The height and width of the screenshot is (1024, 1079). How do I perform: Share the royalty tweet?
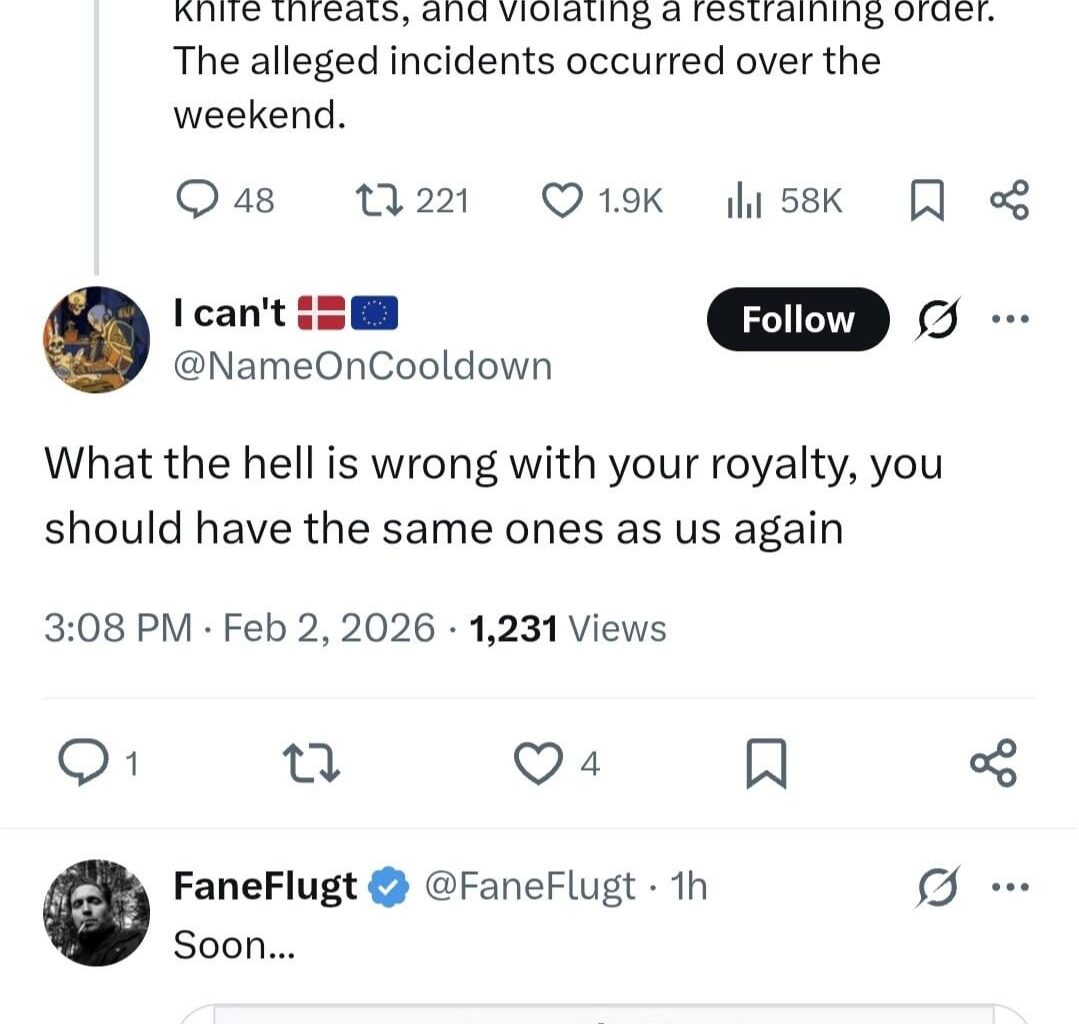coord(994,764)
